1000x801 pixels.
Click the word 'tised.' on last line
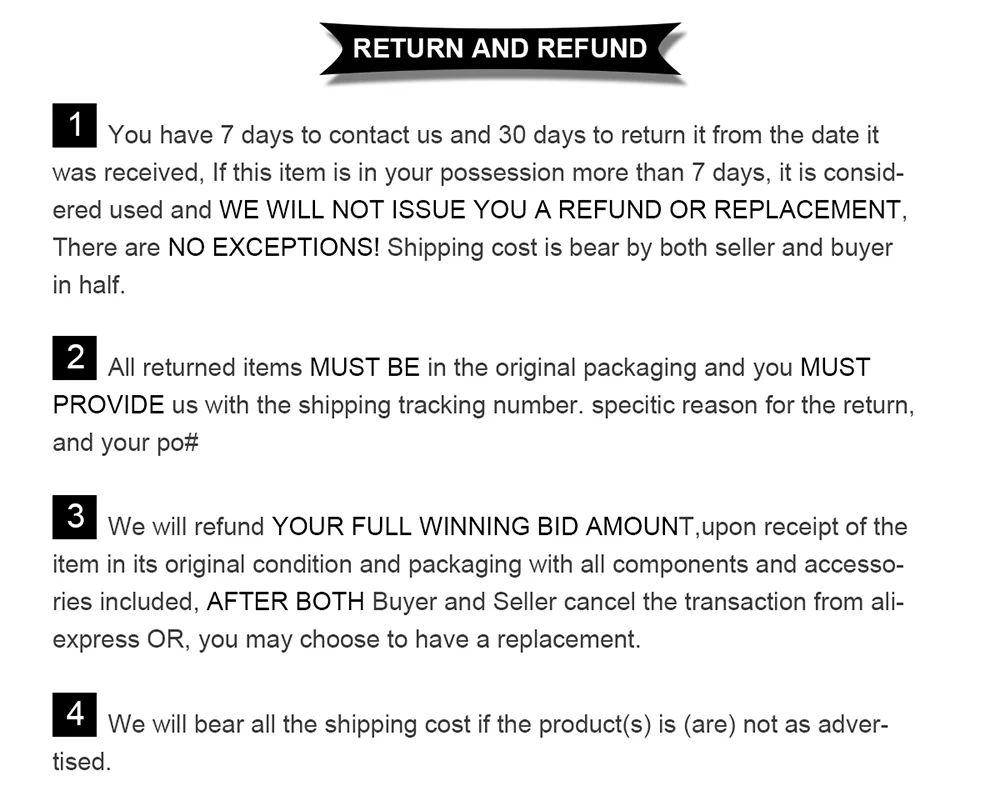[82, 762]
